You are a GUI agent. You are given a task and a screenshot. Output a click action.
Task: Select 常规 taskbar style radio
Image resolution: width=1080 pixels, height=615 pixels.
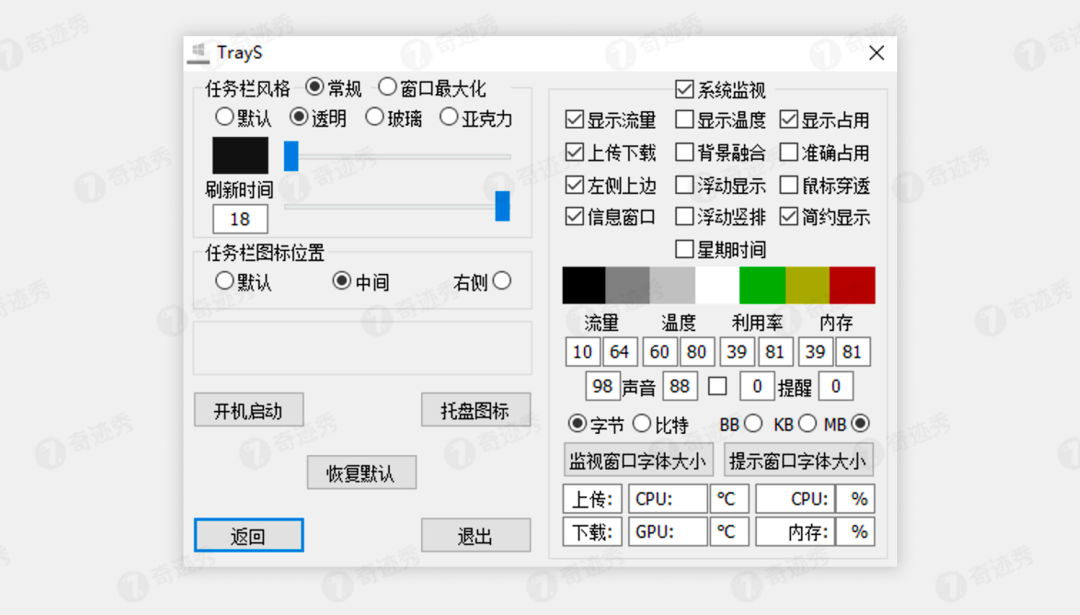(x=314, y=87)
